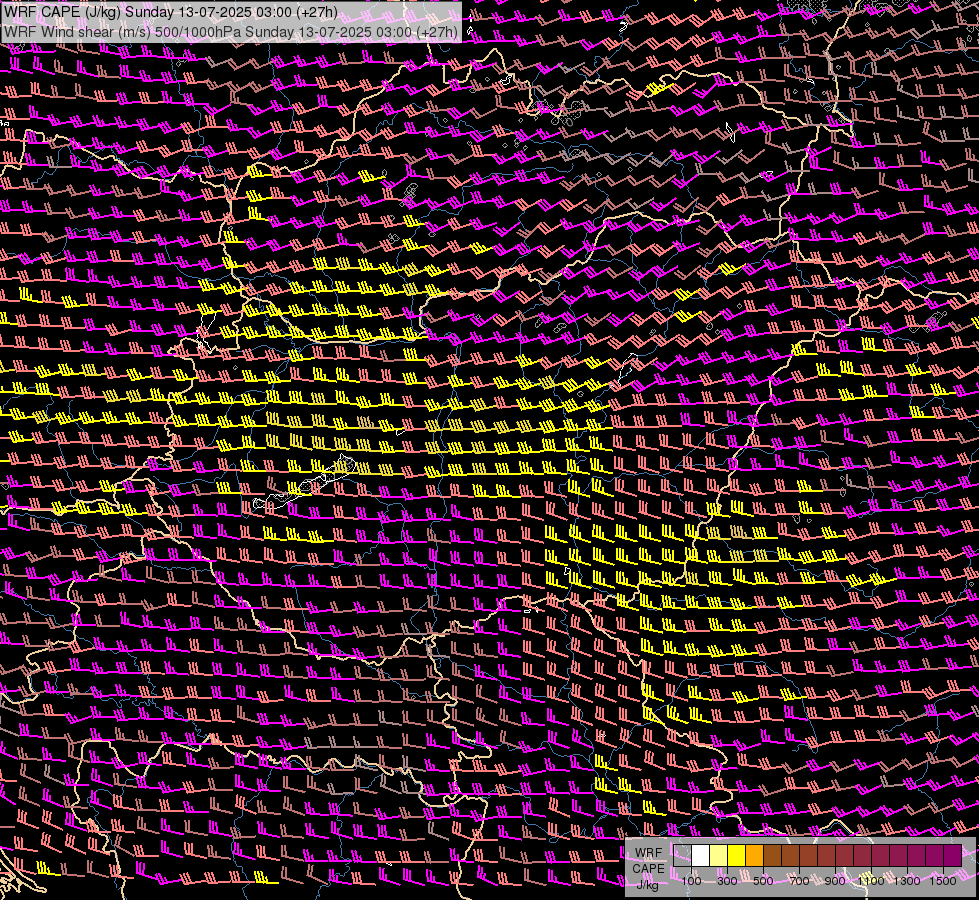The width and height of the screenshot is (979, 900).
Task: Select the last purple legend swatch
Action: pyautogui.click(x=953, y=856)
